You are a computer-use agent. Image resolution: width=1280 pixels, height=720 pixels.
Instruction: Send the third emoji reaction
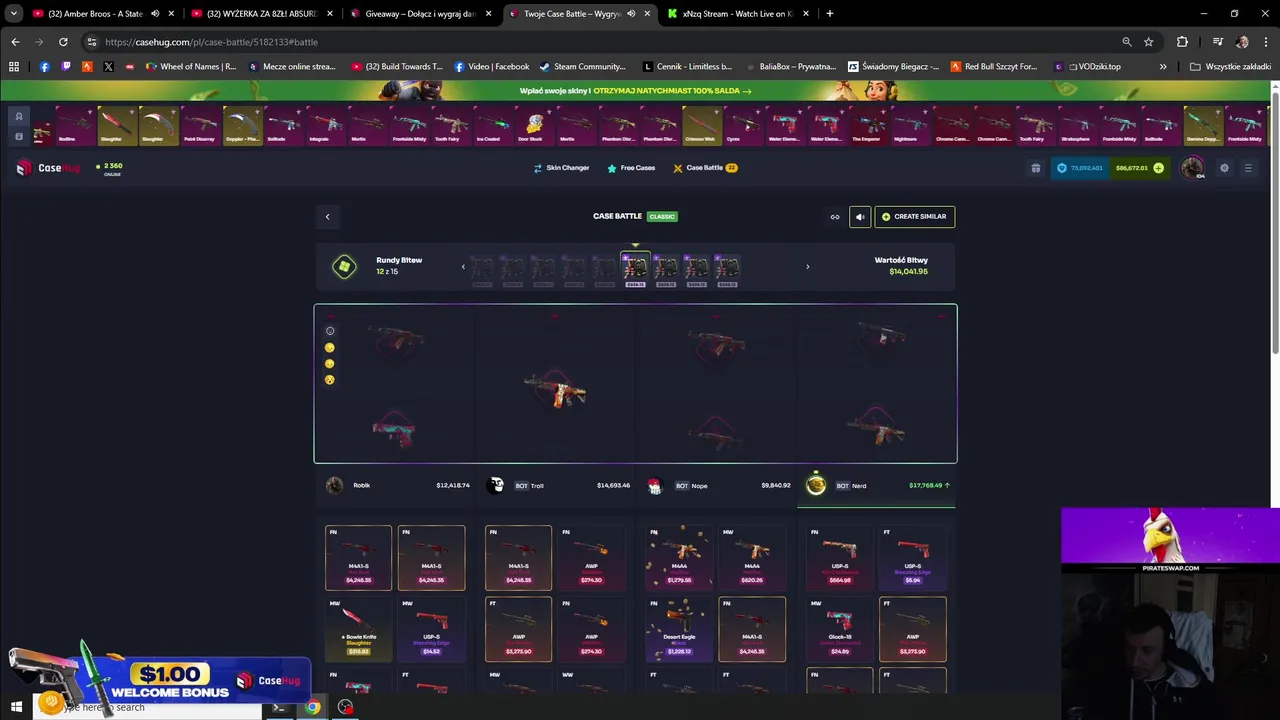[330, 363]
